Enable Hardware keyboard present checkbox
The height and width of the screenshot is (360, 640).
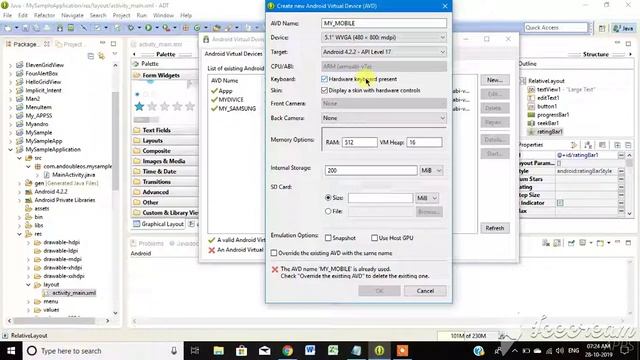tap(324, 79)
